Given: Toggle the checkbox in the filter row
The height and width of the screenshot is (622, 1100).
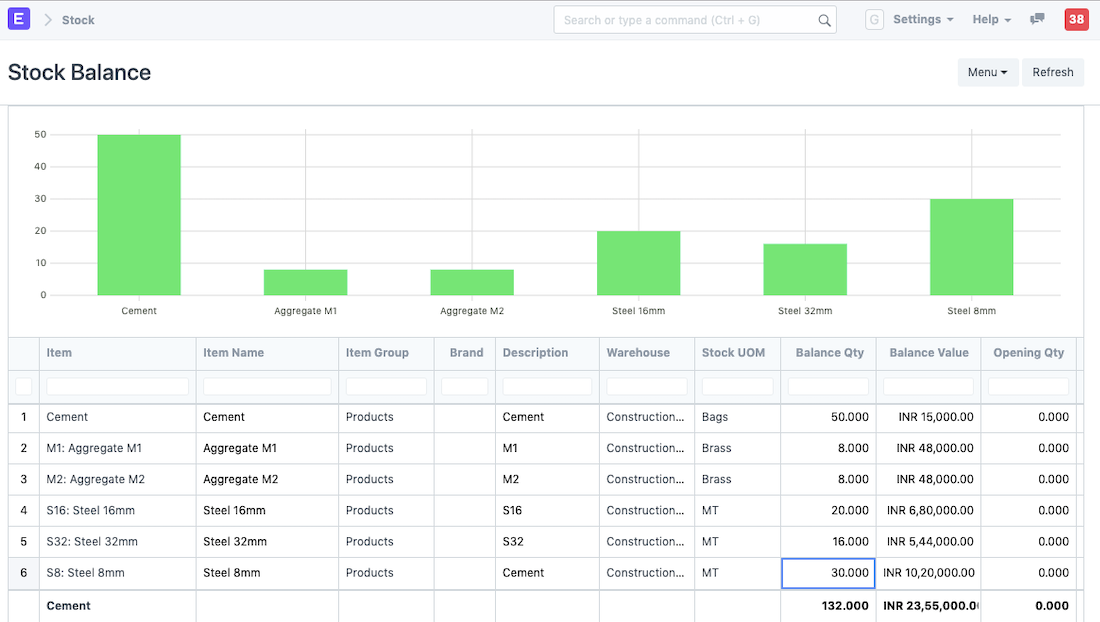Looking at the screenshot, I should point(24,387).
